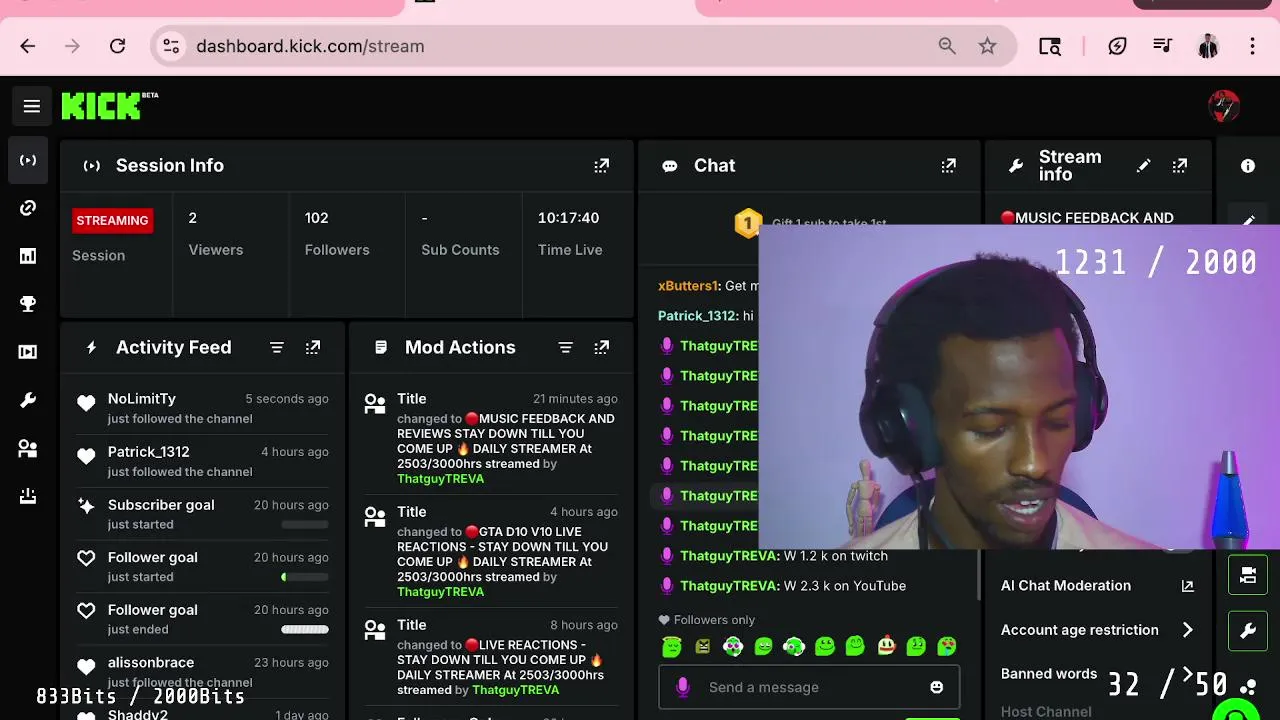Image resolution: width=1280 pixels, height=720 pixels.
Task: Filter the Activity Feed
Action: click(277, 347)
